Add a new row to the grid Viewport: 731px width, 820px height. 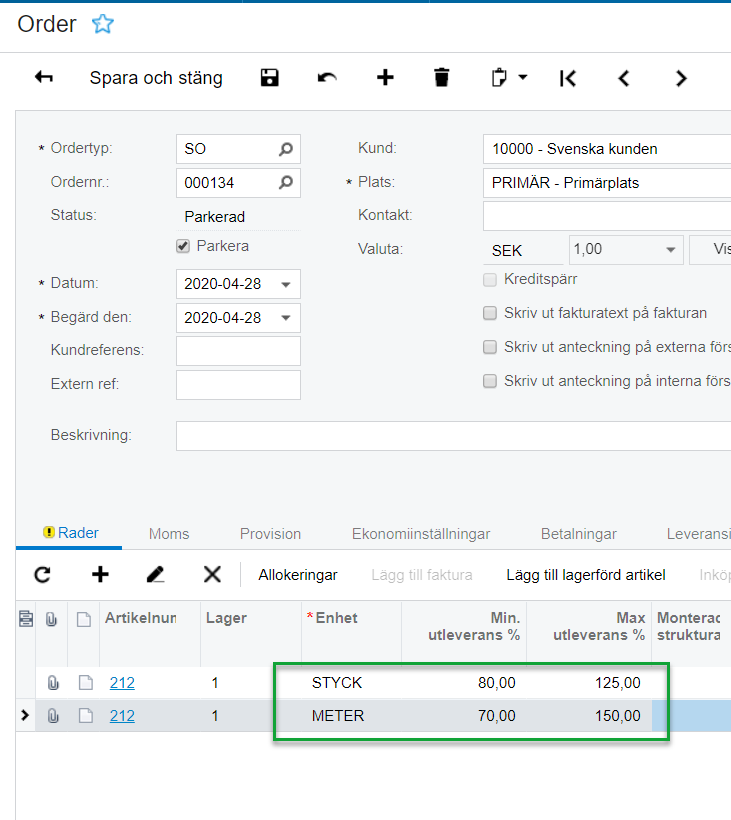100,574
